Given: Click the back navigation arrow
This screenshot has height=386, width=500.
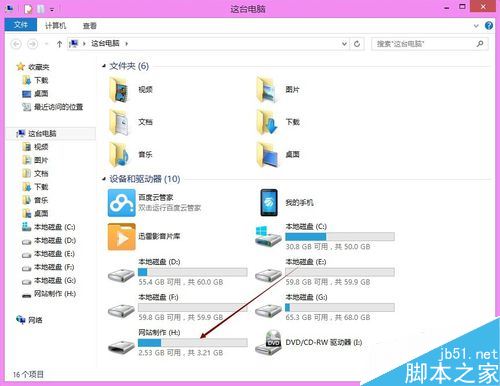Looking at the screenshot, I should (16, 44).
